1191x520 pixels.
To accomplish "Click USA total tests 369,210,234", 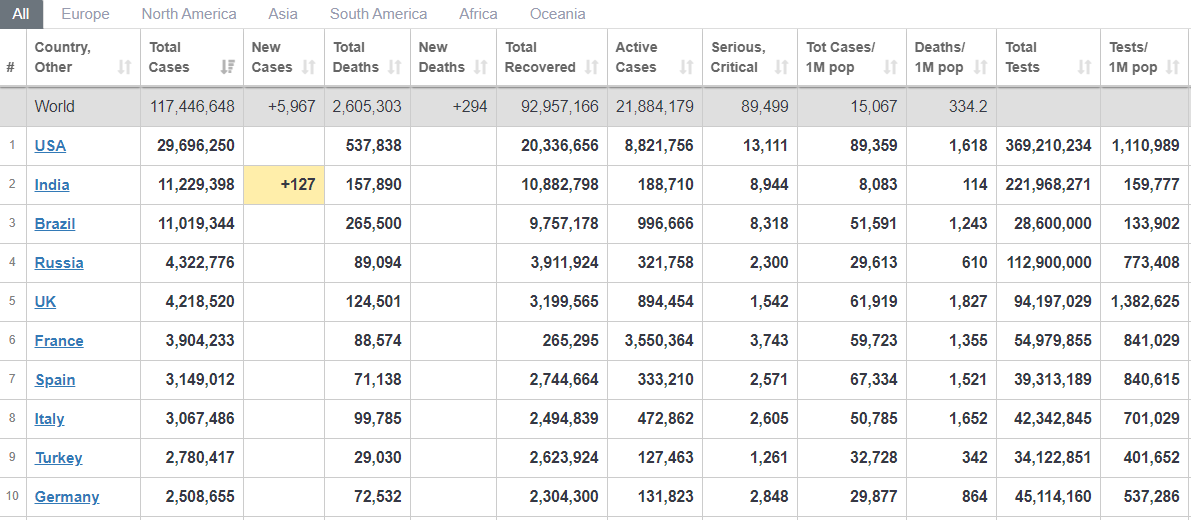I will 1048,146.
